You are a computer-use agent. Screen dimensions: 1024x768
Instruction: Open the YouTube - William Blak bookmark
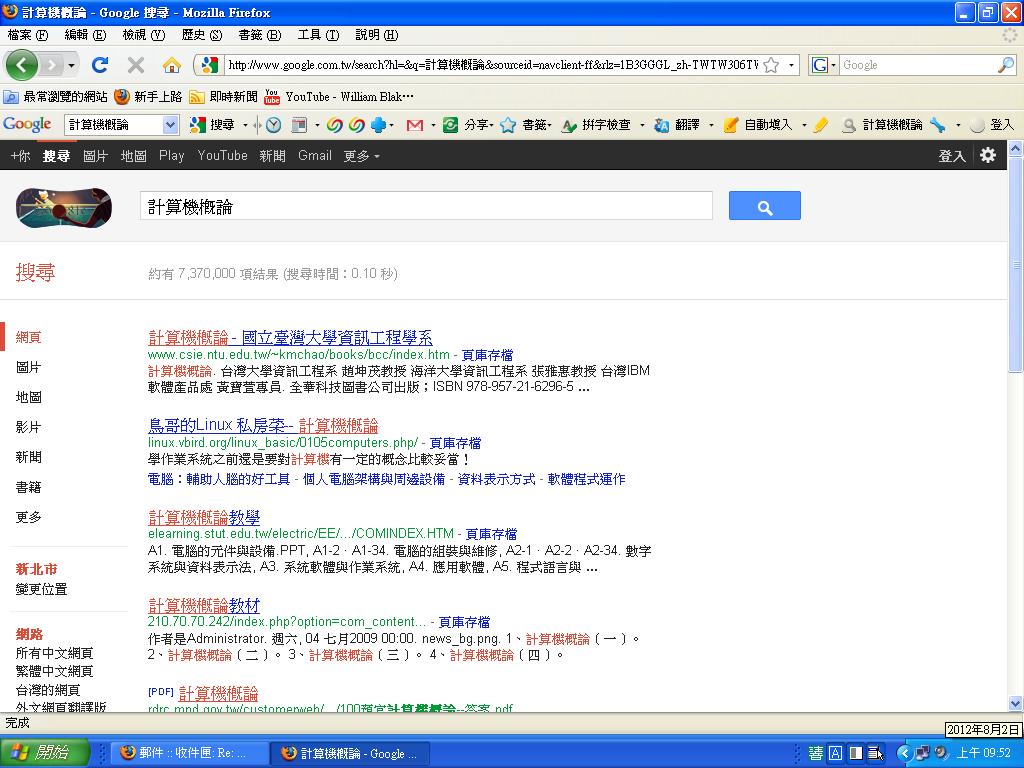(339, 97)
